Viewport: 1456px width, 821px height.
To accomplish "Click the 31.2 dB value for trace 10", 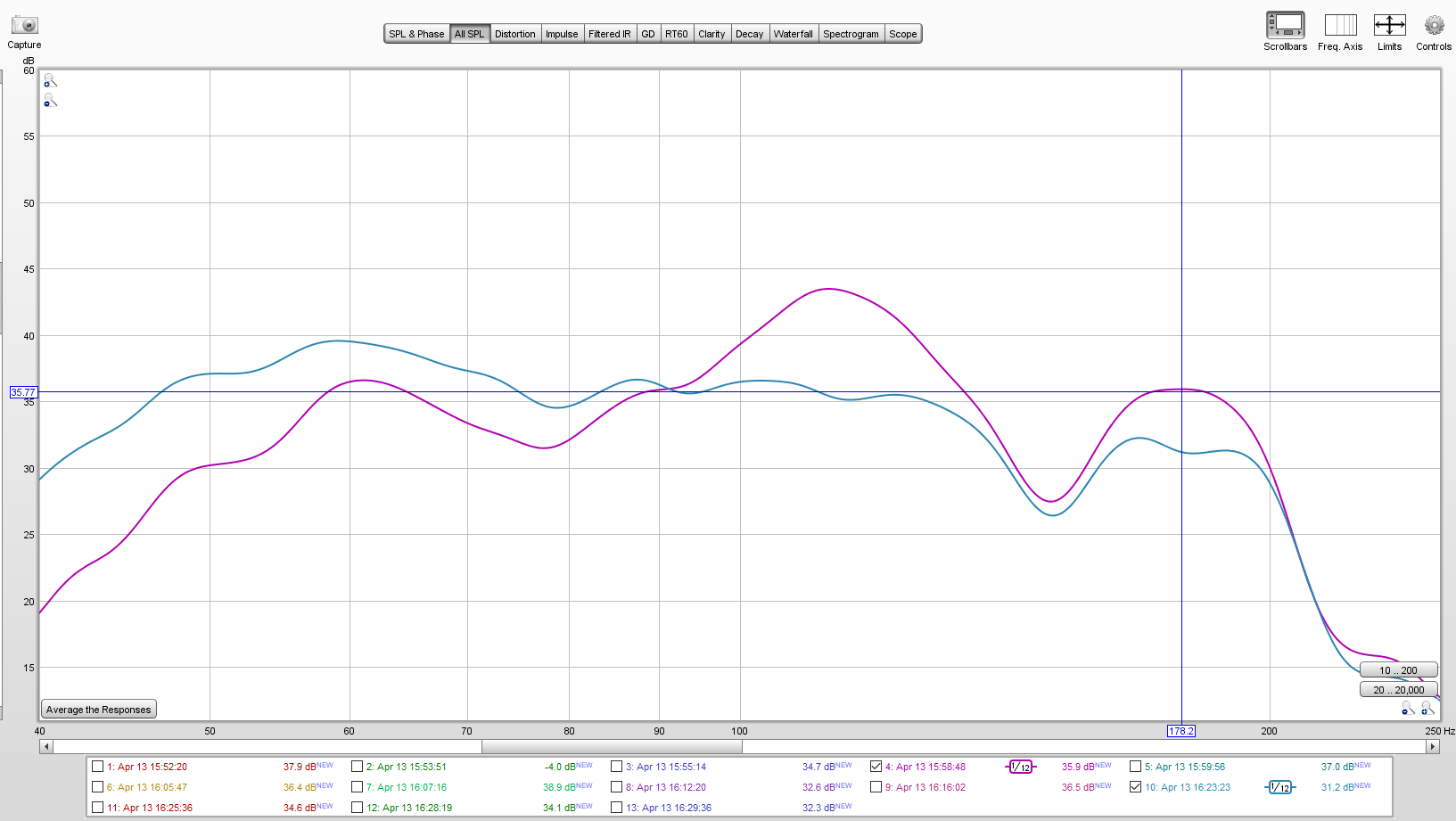I will (1337, 787).
